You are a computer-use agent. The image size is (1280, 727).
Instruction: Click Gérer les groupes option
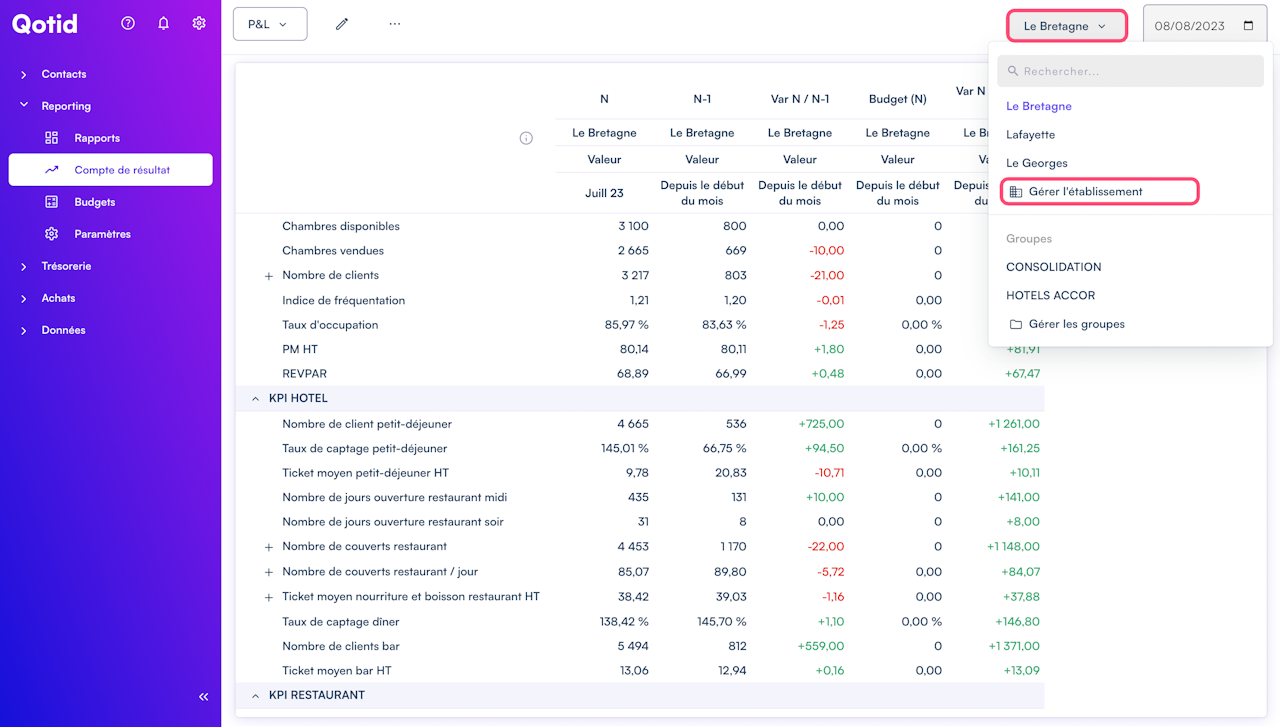click(1076, 324)
